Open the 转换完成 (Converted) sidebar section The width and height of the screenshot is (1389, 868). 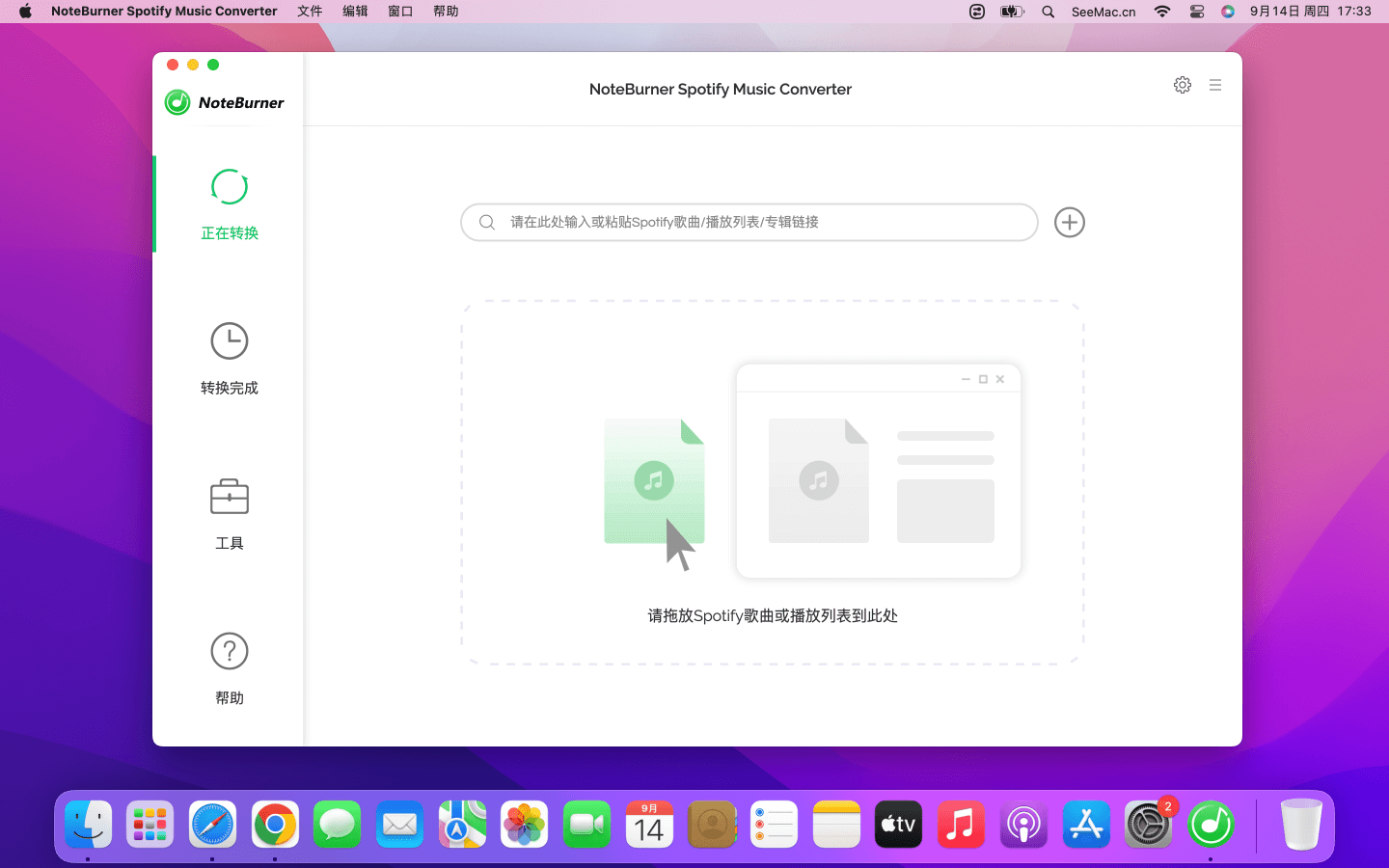pyautogui.click(x=229, y=359)
